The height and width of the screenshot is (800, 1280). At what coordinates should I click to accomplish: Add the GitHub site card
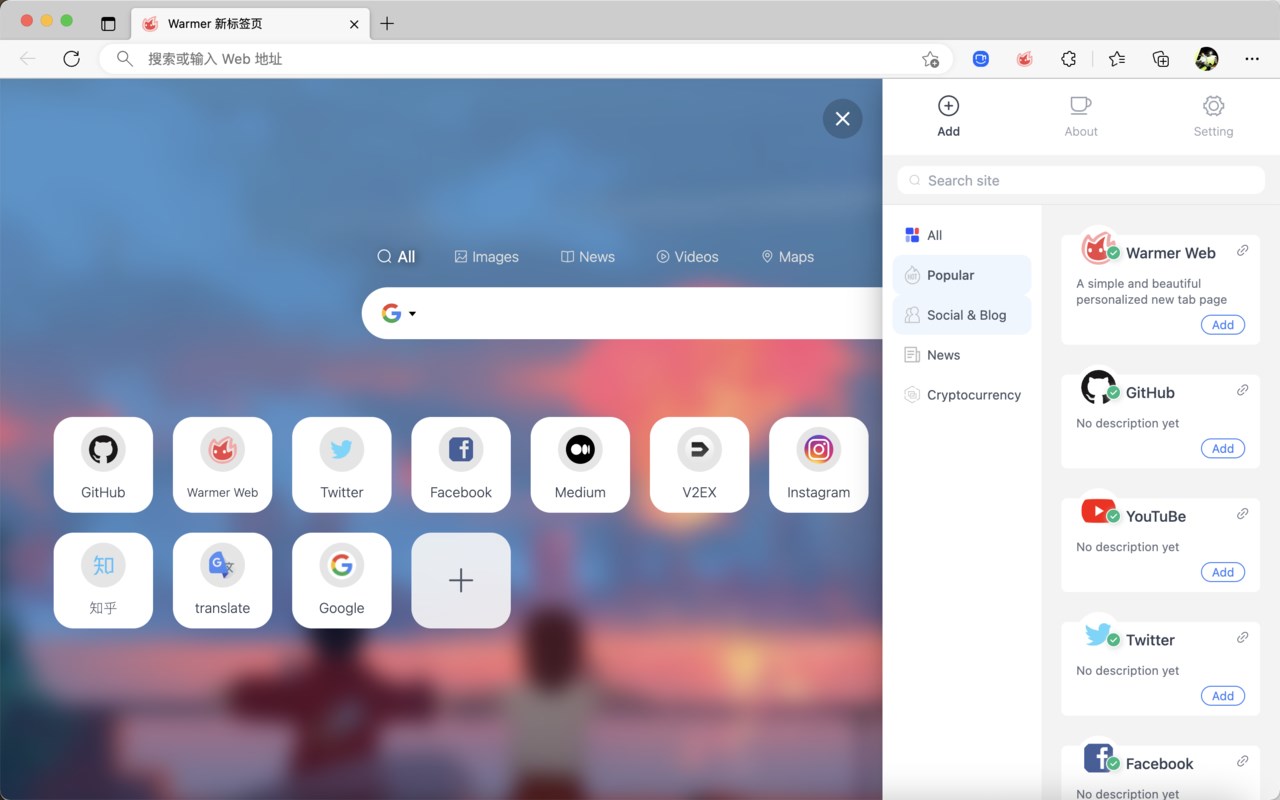point(1223,449)
